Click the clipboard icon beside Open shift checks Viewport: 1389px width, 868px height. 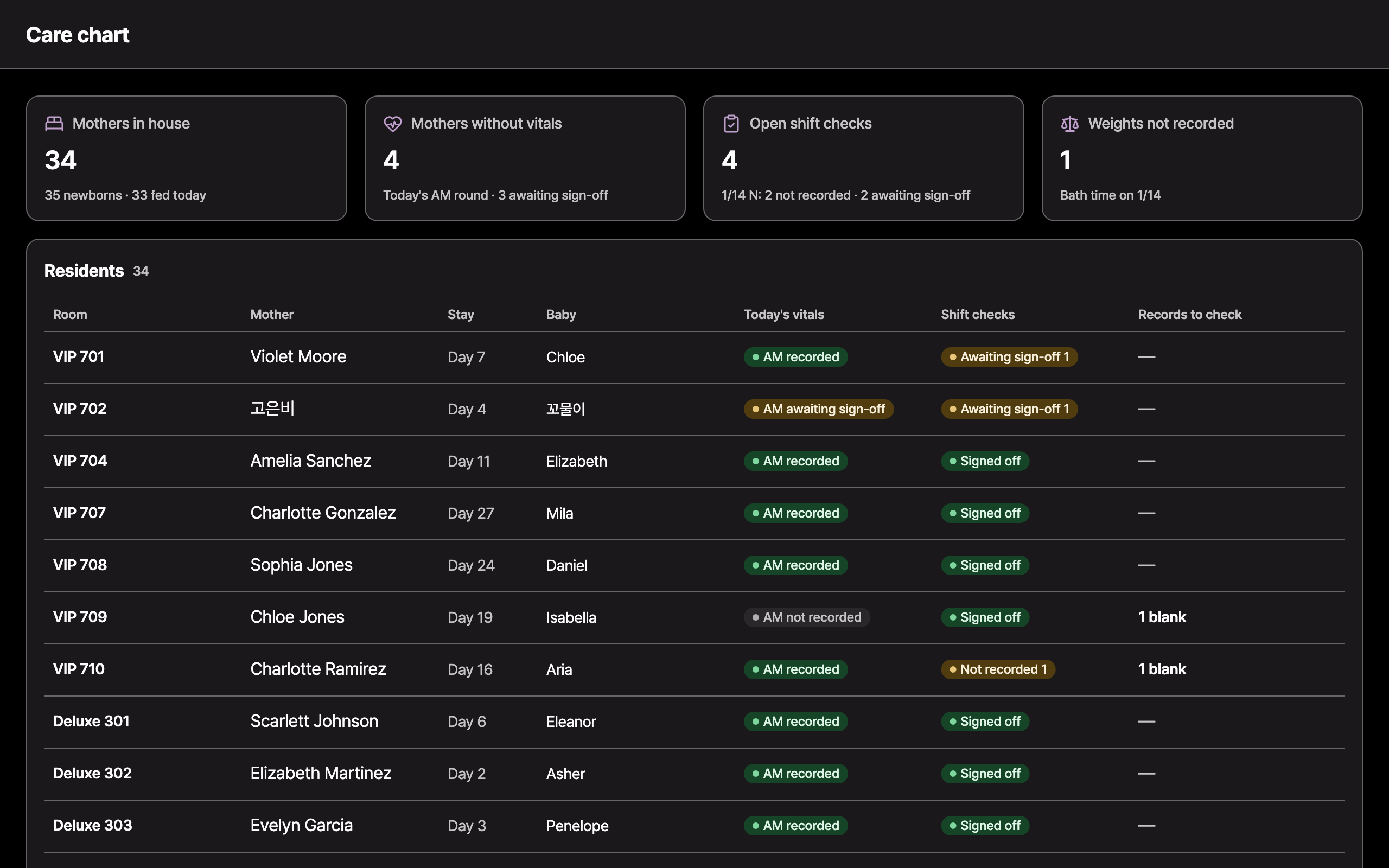[731, 124]
